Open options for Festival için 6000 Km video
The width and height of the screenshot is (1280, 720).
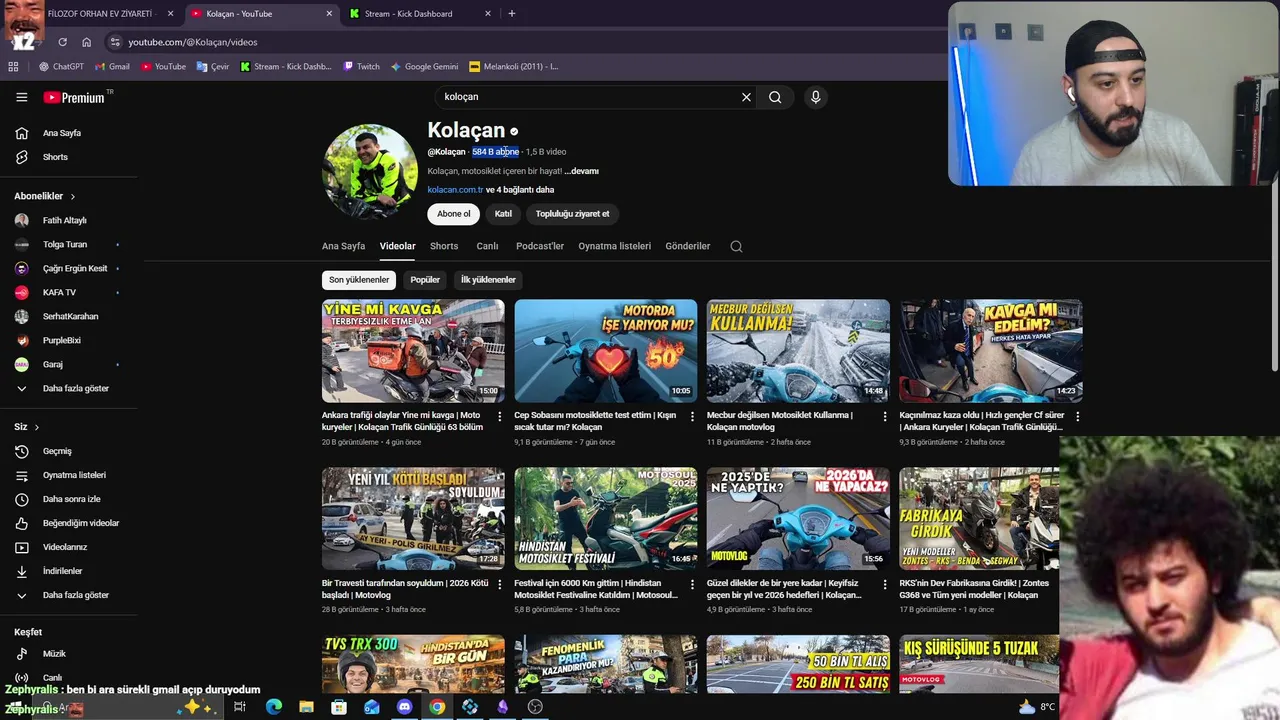(x=692, y=585)
